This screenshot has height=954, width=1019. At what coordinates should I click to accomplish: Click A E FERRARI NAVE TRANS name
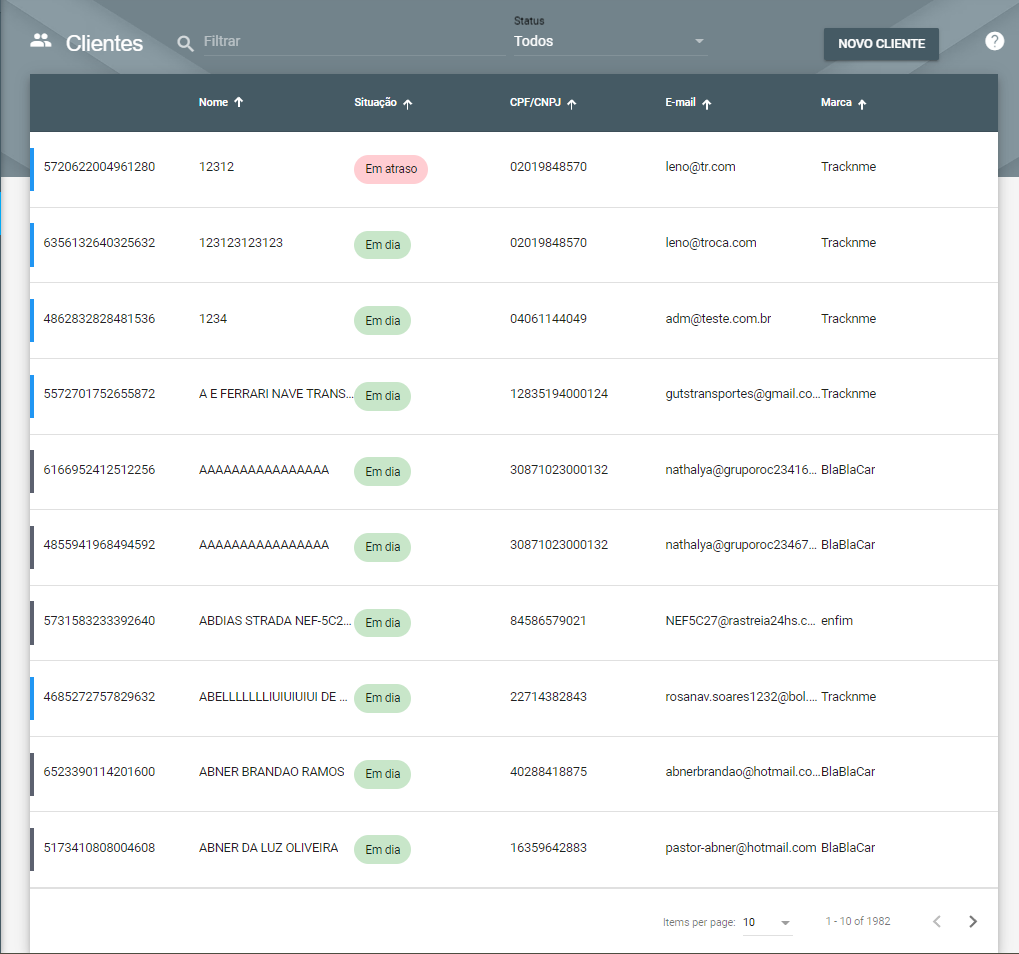click(276, 394)
